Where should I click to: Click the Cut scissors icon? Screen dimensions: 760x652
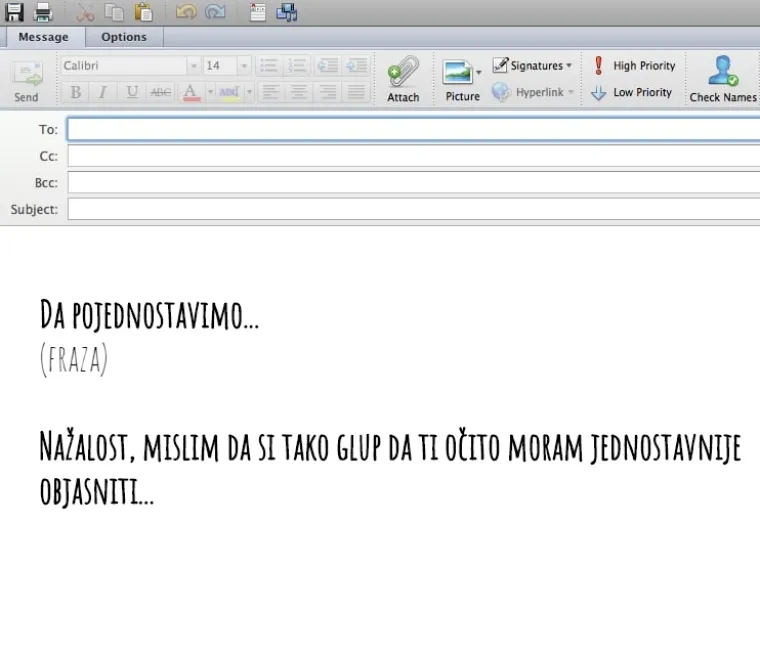pos(86,12)
